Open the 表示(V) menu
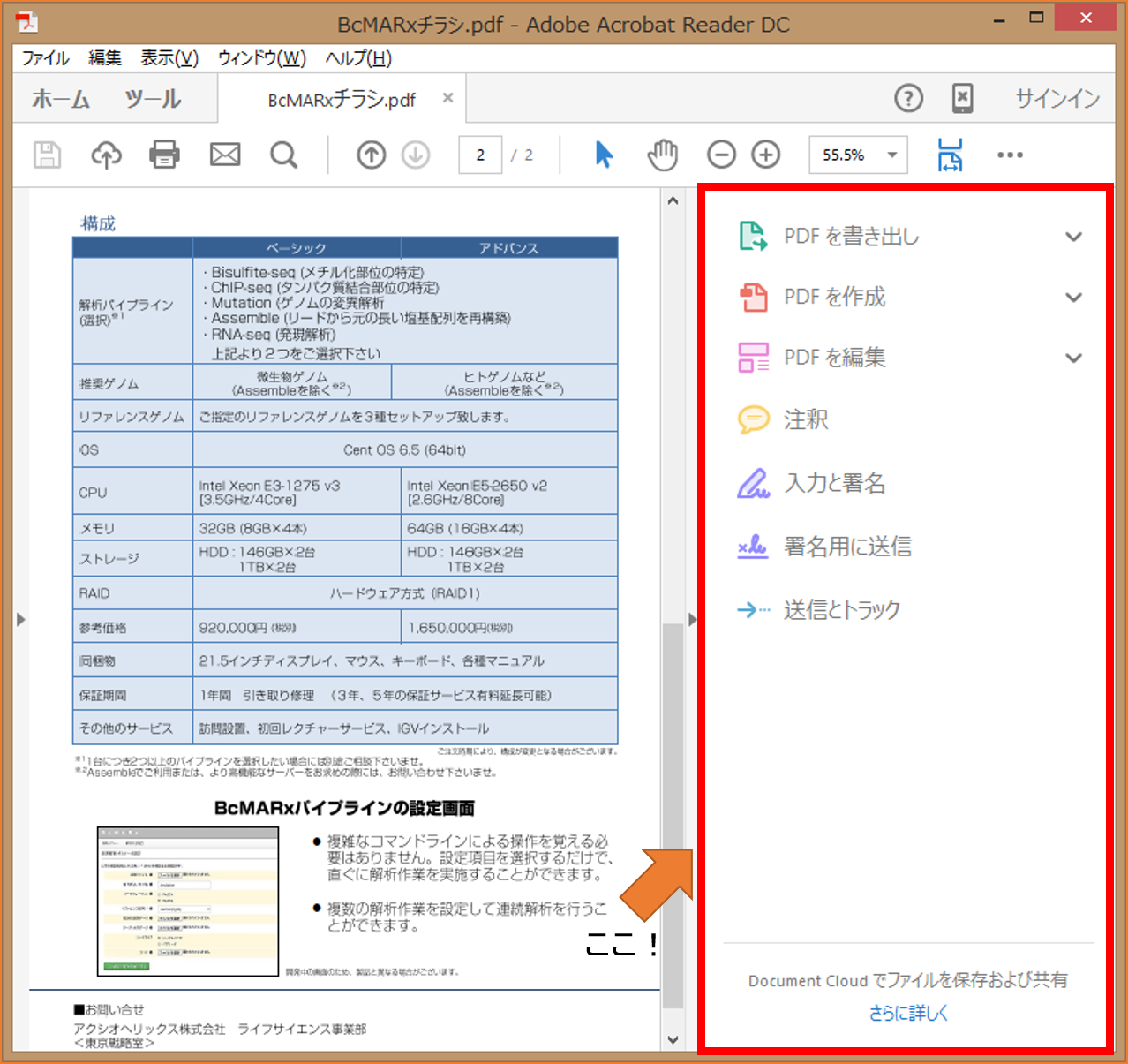The width and height of the screenshot is (1128, 1064). (169, 58)
